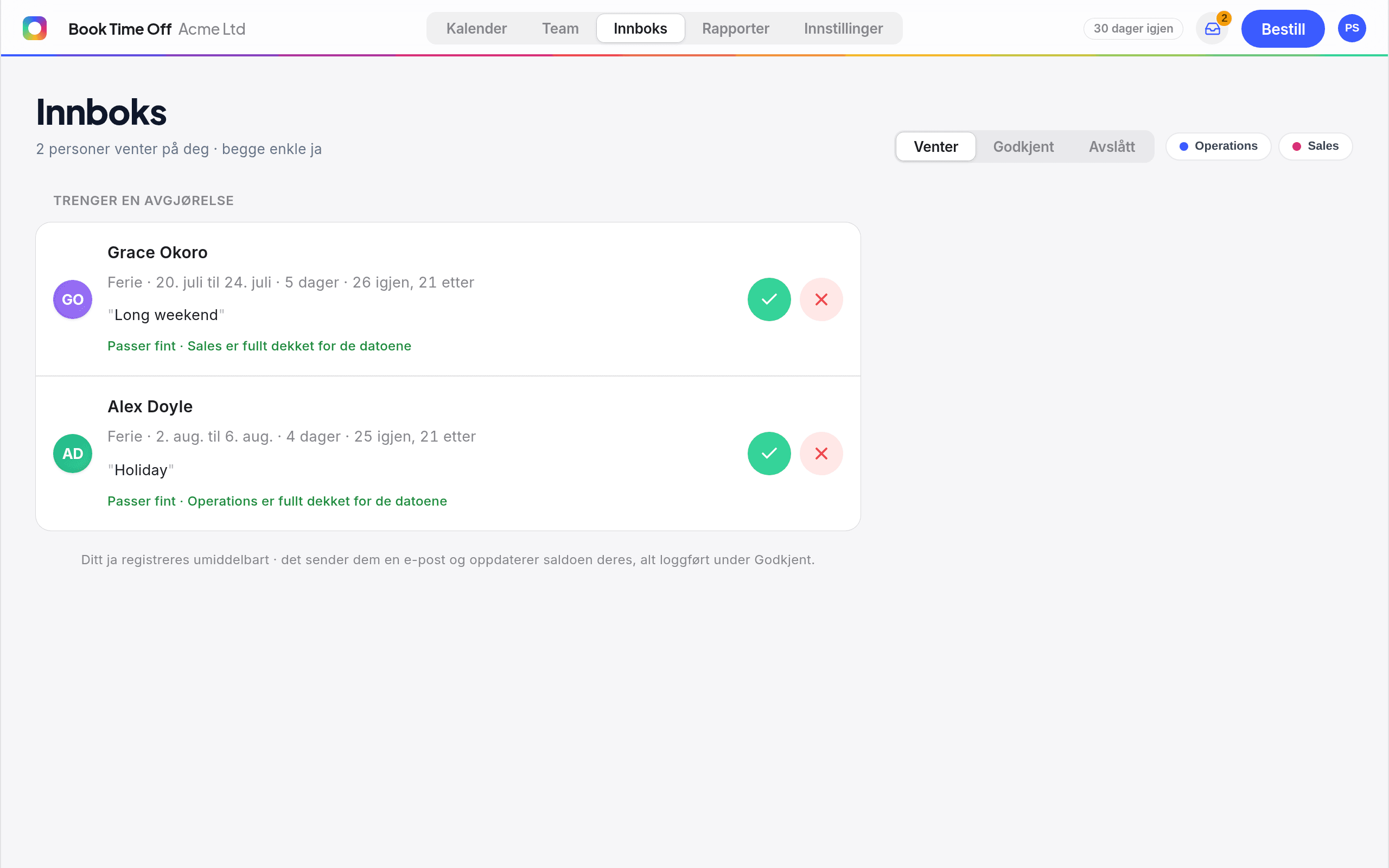Open the Innstillinger tab
1389x868 pixels.
point(843,29)
